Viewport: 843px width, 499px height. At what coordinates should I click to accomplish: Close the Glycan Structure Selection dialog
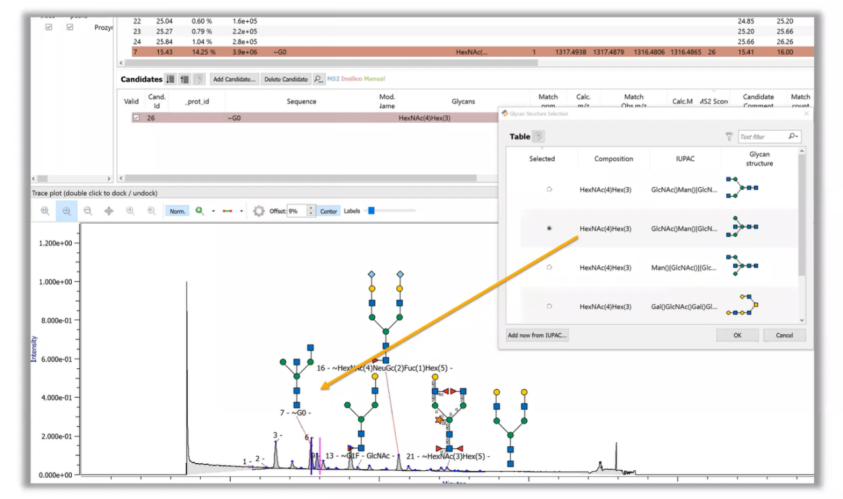tap(806, 113)
